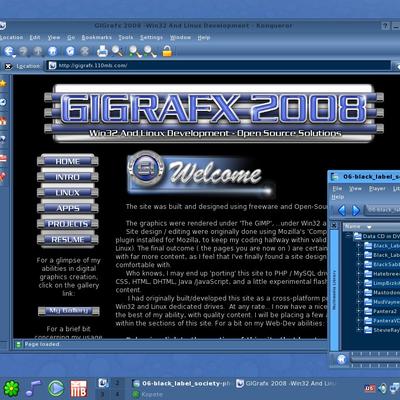Expand the Hatebreed folder node
Screen dimensions: 400x400
pos(359,274)
